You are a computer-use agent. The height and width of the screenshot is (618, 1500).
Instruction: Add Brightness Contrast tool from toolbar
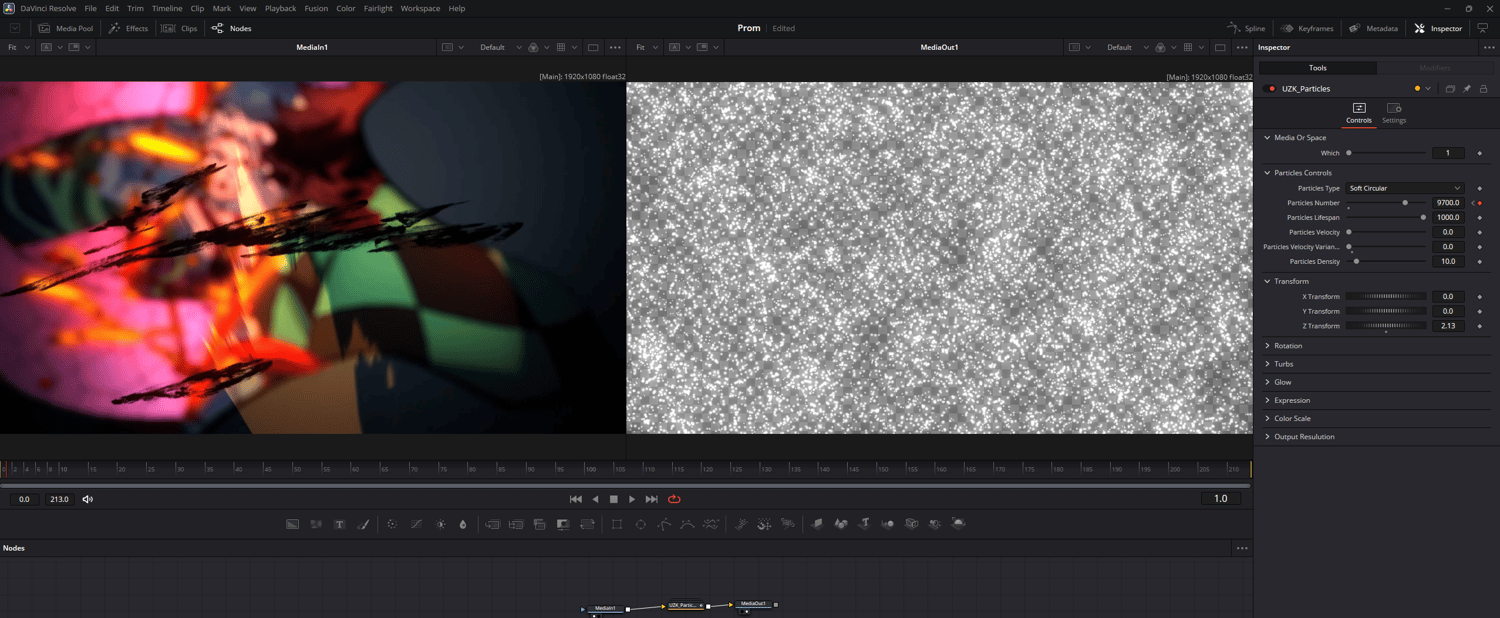point(440,524)
